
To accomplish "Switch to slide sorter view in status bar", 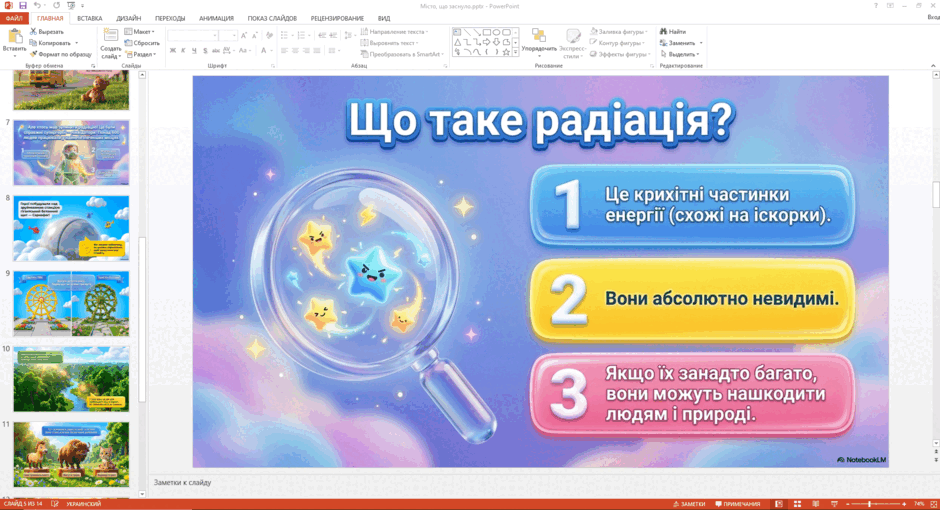I will (x=797, y=505).
